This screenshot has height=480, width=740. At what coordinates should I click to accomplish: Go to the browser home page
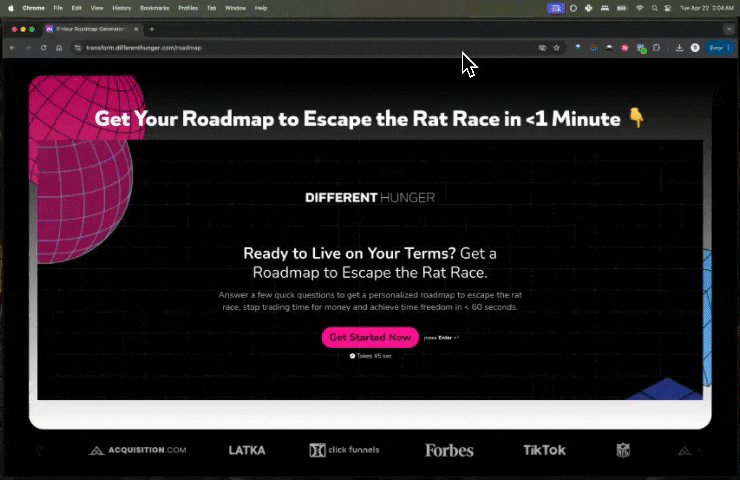(x=59, y=48)
